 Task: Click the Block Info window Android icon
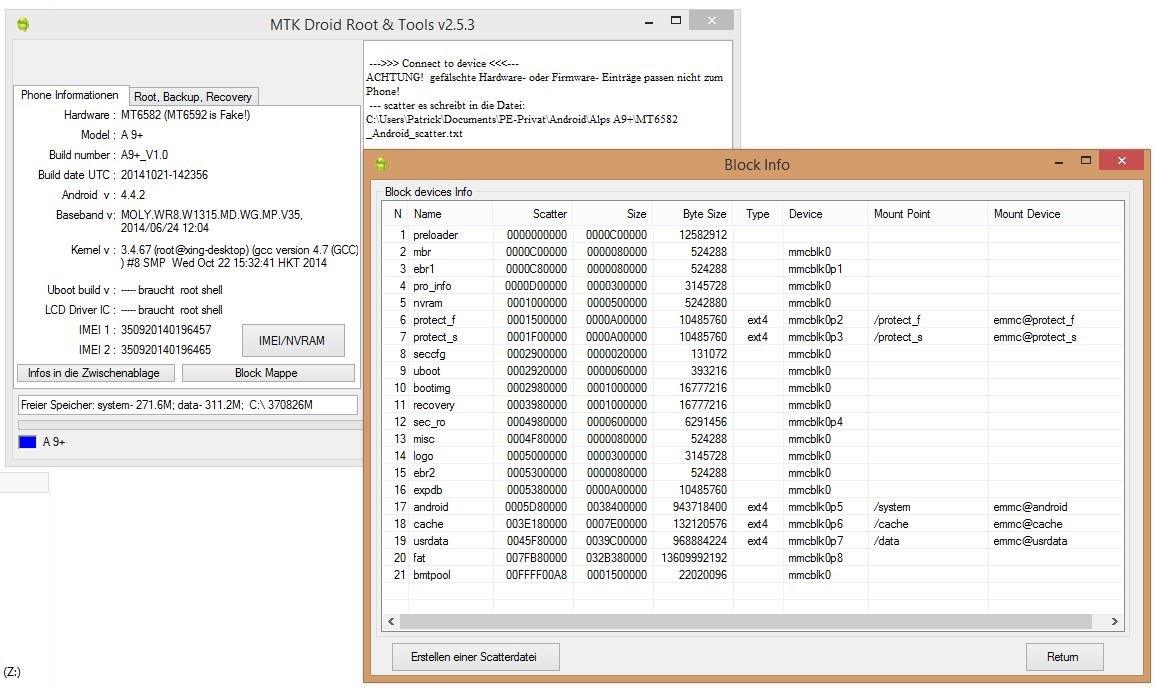tap(381, 164)
